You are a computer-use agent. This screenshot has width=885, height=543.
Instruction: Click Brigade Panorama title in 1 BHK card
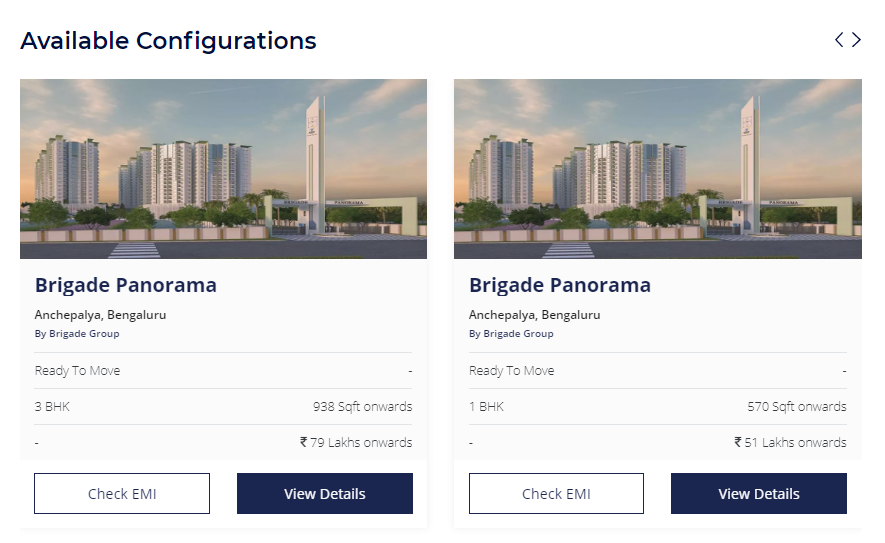tap(560, 285)
